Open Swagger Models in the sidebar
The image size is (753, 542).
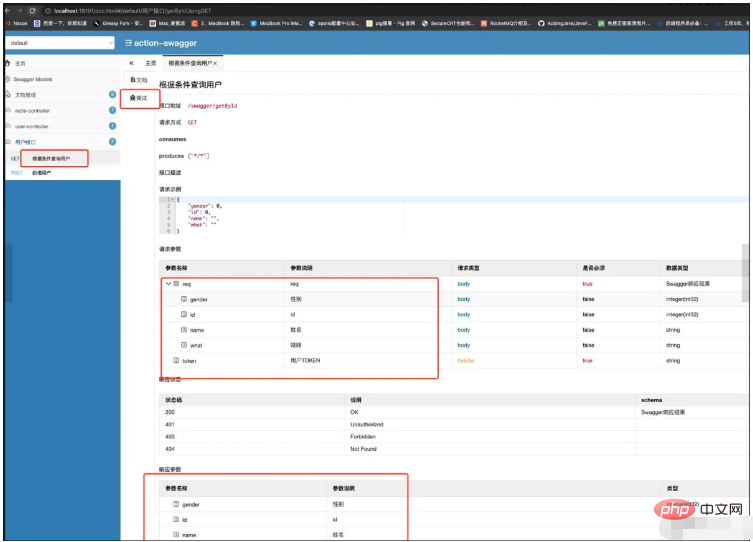coord(33,79)
